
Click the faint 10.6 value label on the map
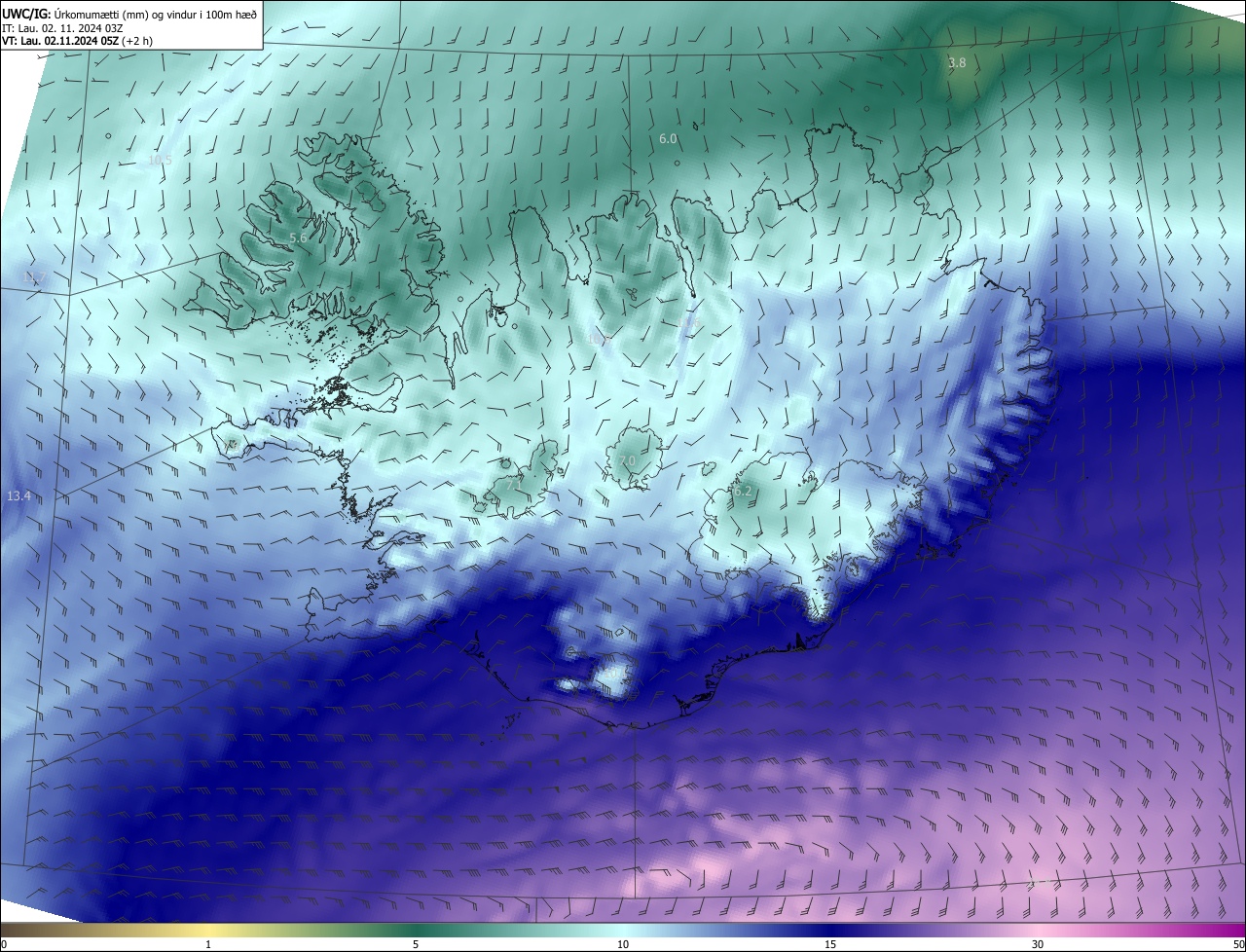598,340
